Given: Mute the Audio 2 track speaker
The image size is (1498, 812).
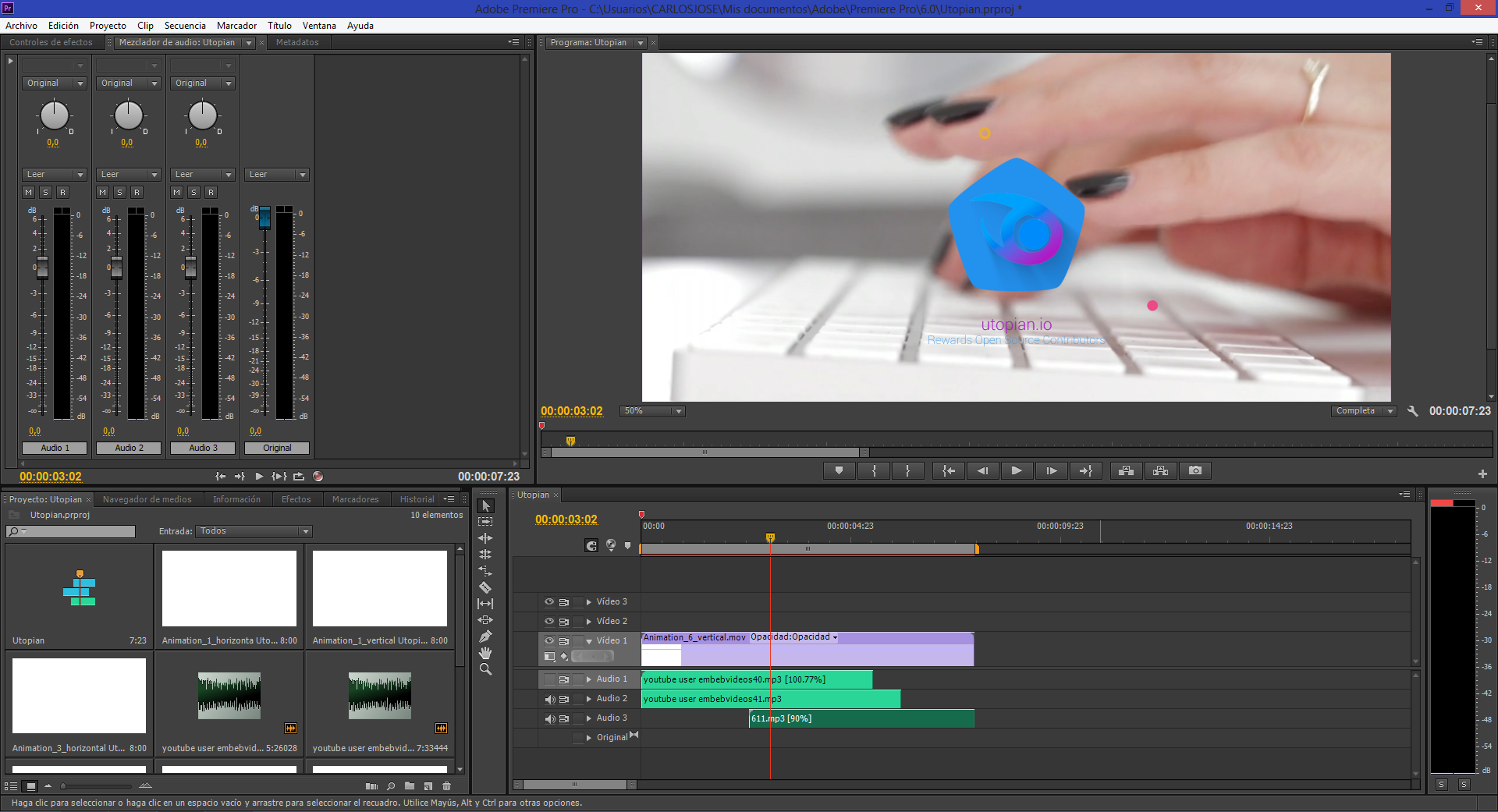Looking at the screenshot, I should coord(549,699).
